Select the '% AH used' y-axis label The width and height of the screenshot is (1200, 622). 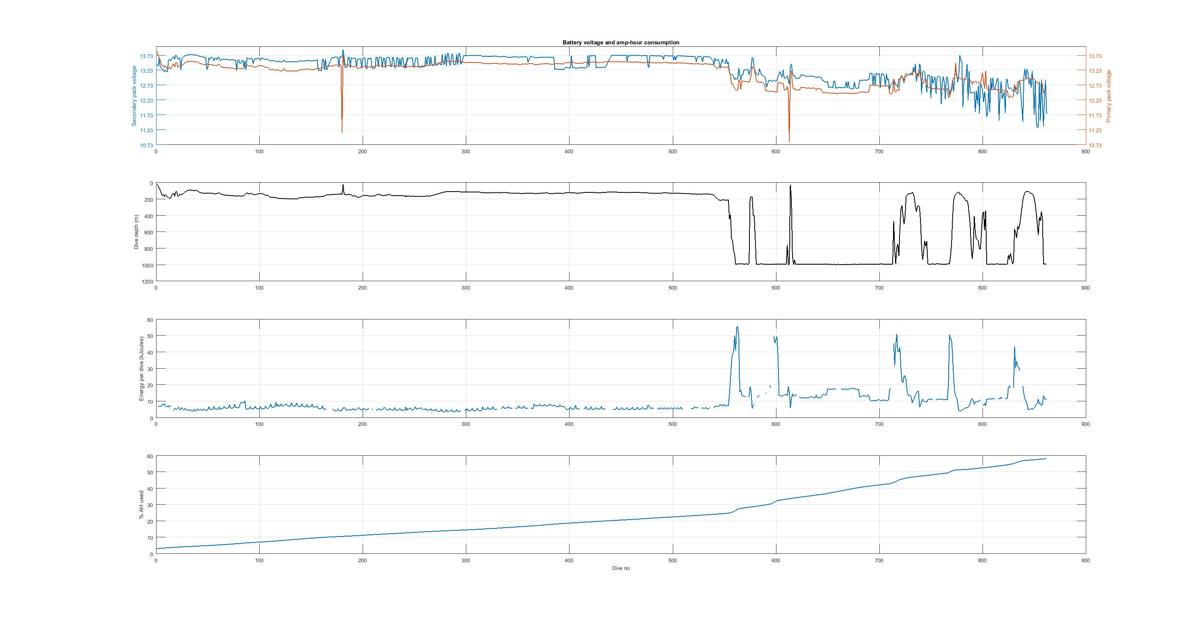click(x=142, y=504)
